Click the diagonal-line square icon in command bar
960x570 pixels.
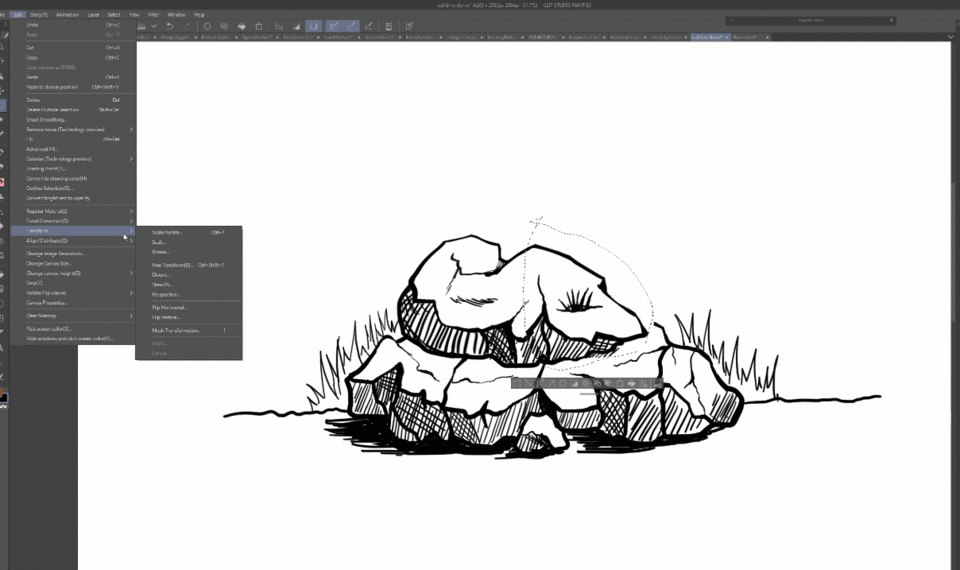tap(279, 26)
